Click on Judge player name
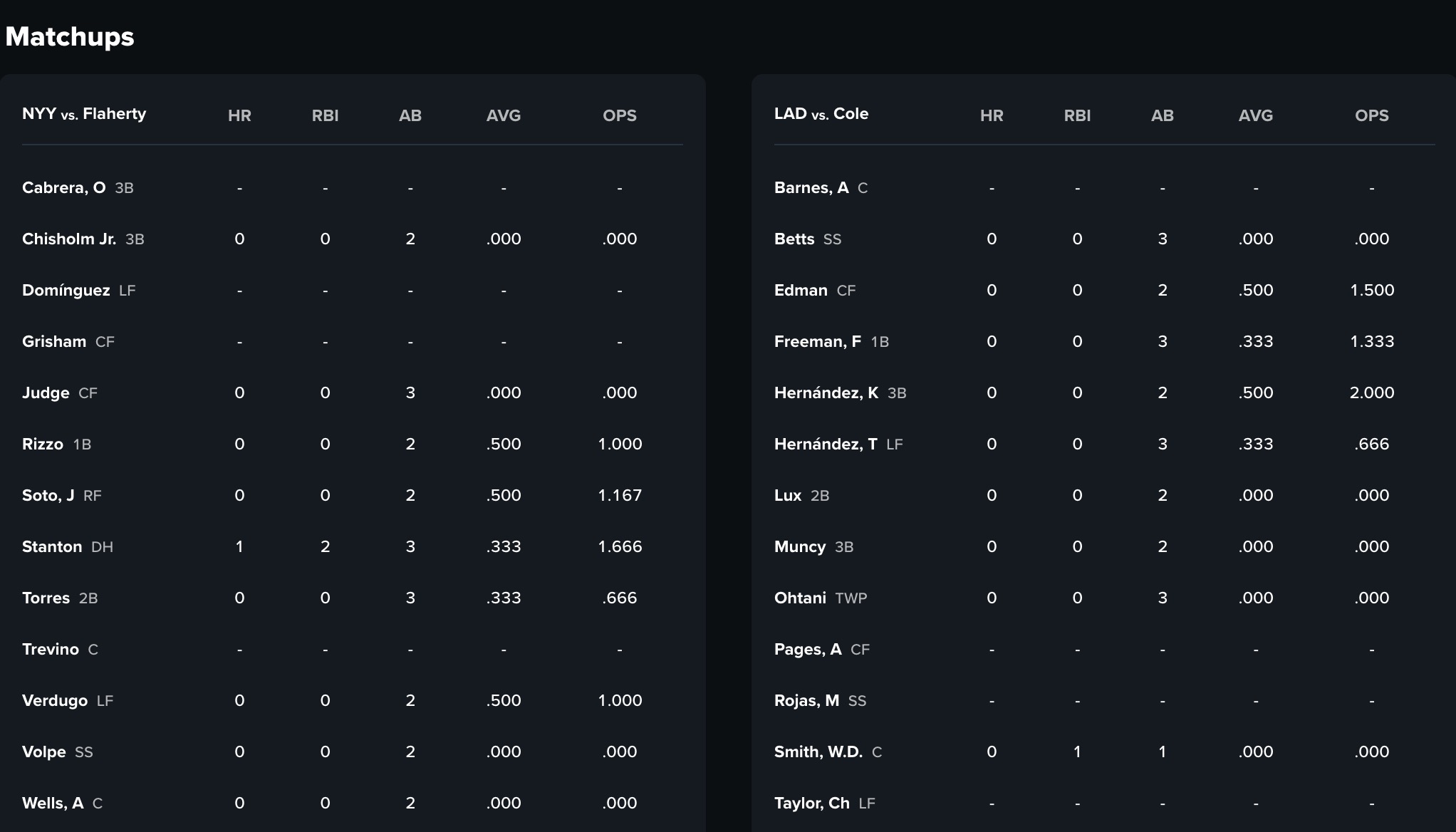 tap(46, 392)
